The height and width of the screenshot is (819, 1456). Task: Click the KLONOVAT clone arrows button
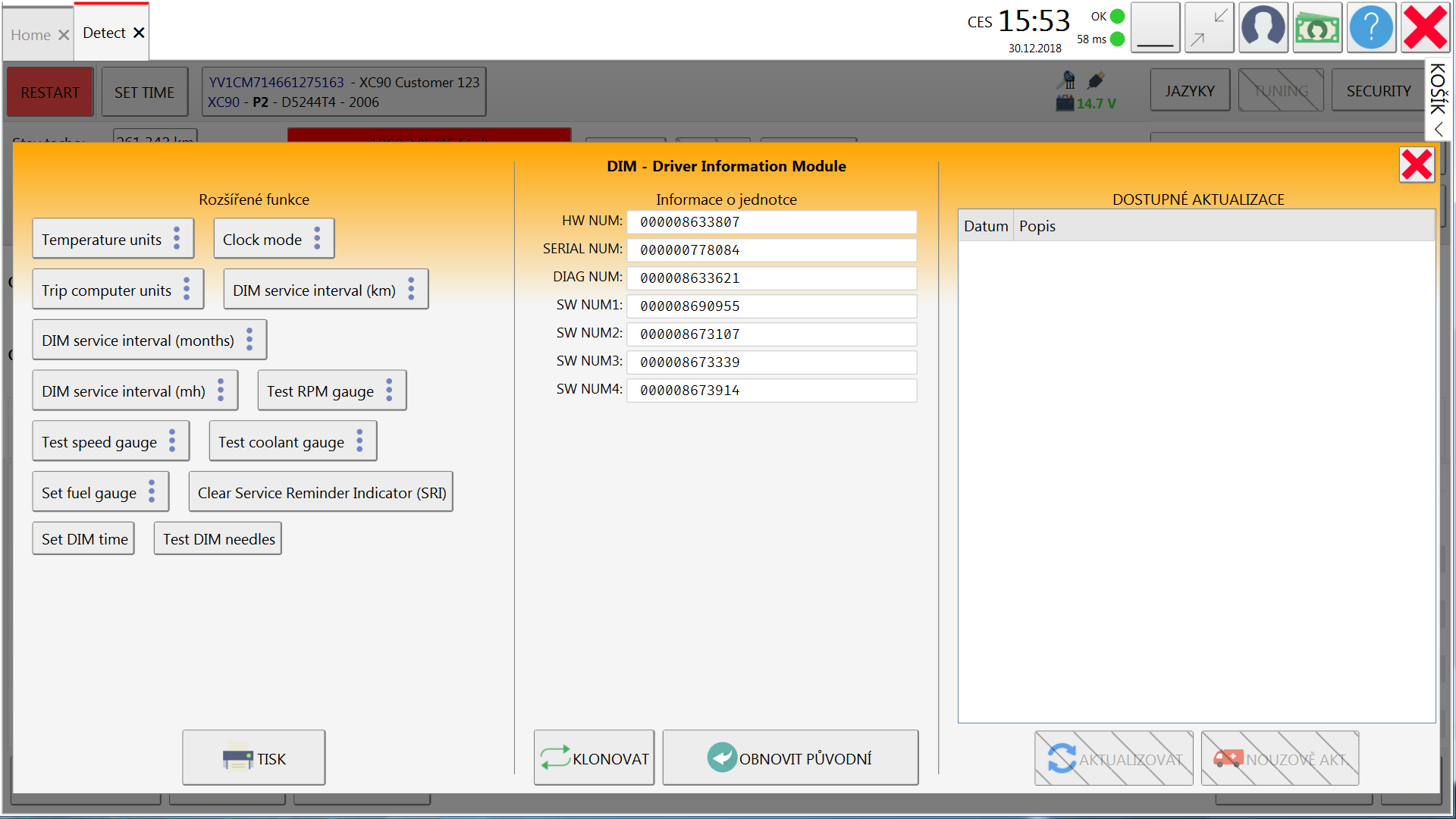594,758
